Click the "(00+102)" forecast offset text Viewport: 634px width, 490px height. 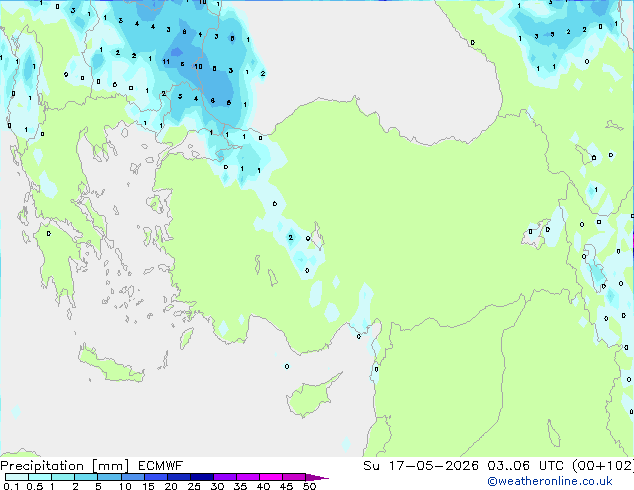603,466
